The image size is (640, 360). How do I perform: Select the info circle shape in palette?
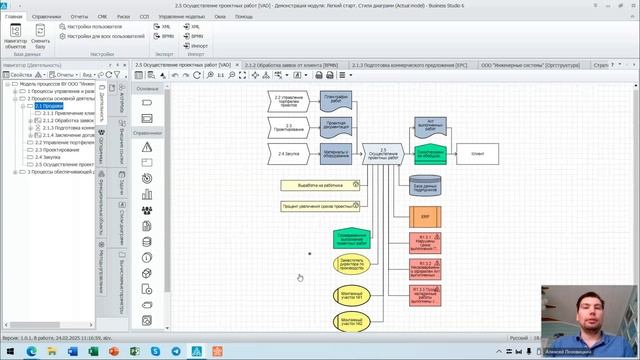pyautogui.click(x=147, y=258)
